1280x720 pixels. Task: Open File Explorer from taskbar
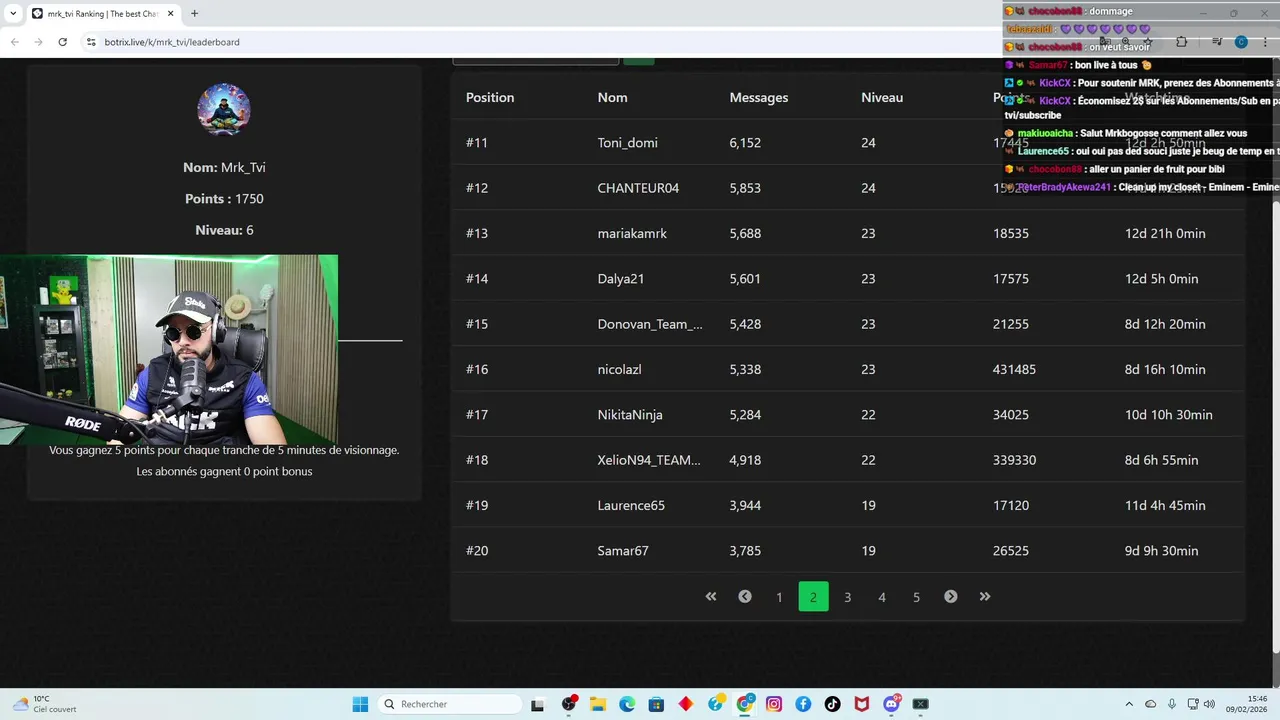598,704
